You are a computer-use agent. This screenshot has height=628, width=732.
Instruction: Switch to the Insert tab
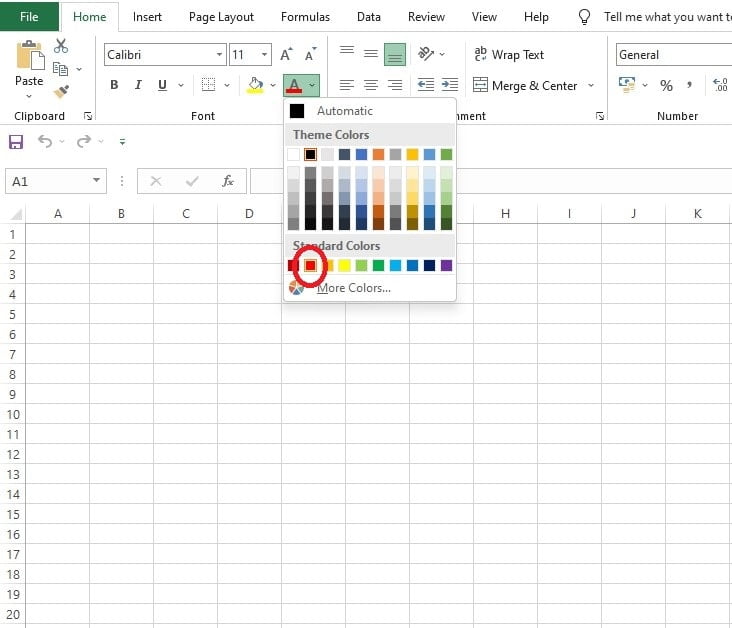pyautogui.click(x=147, y=17)
